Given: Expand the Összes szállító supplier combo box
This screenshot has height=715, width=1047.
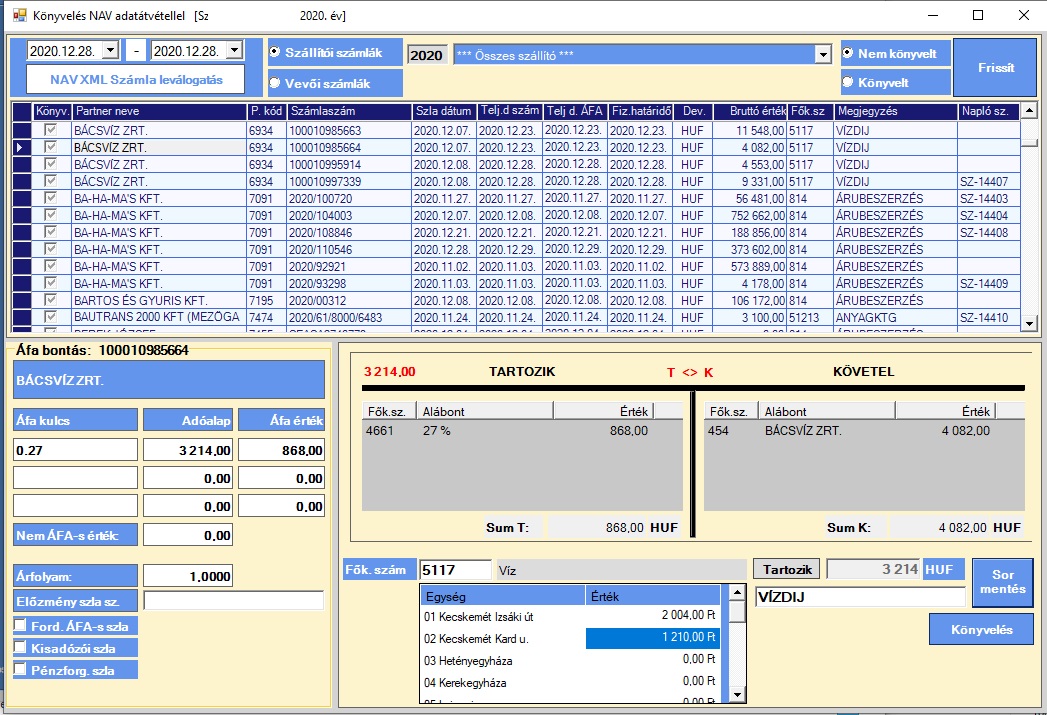Looking at the screenshot, I should (x=823, y=55).
